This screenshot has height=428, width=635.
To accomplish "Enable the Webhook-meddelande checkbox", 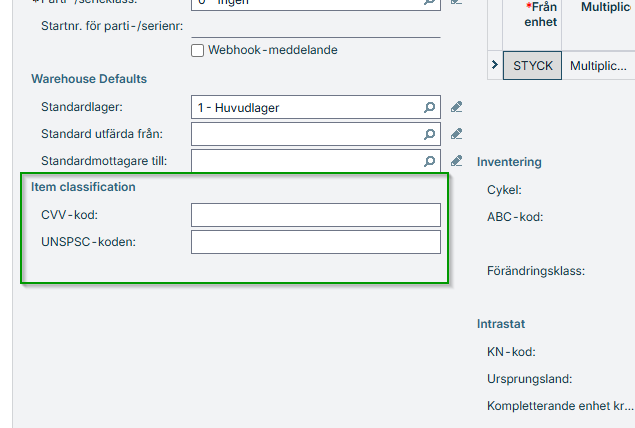I will 198,50.
